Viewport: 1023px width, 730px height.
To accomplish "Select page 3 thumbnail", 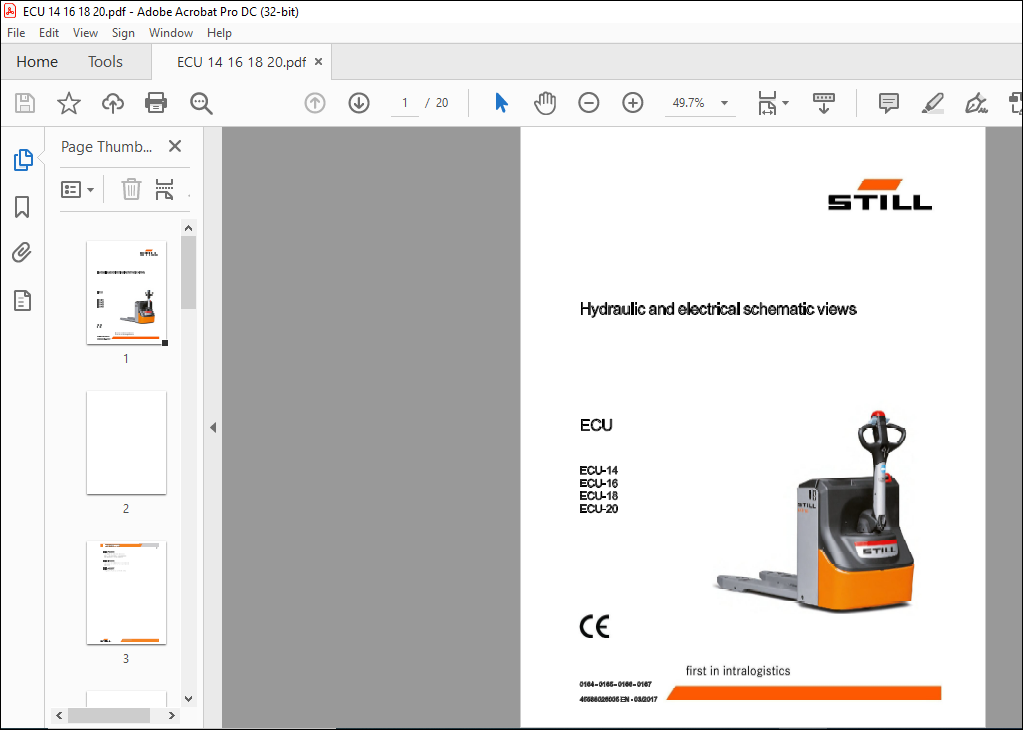I will point(127,593).
